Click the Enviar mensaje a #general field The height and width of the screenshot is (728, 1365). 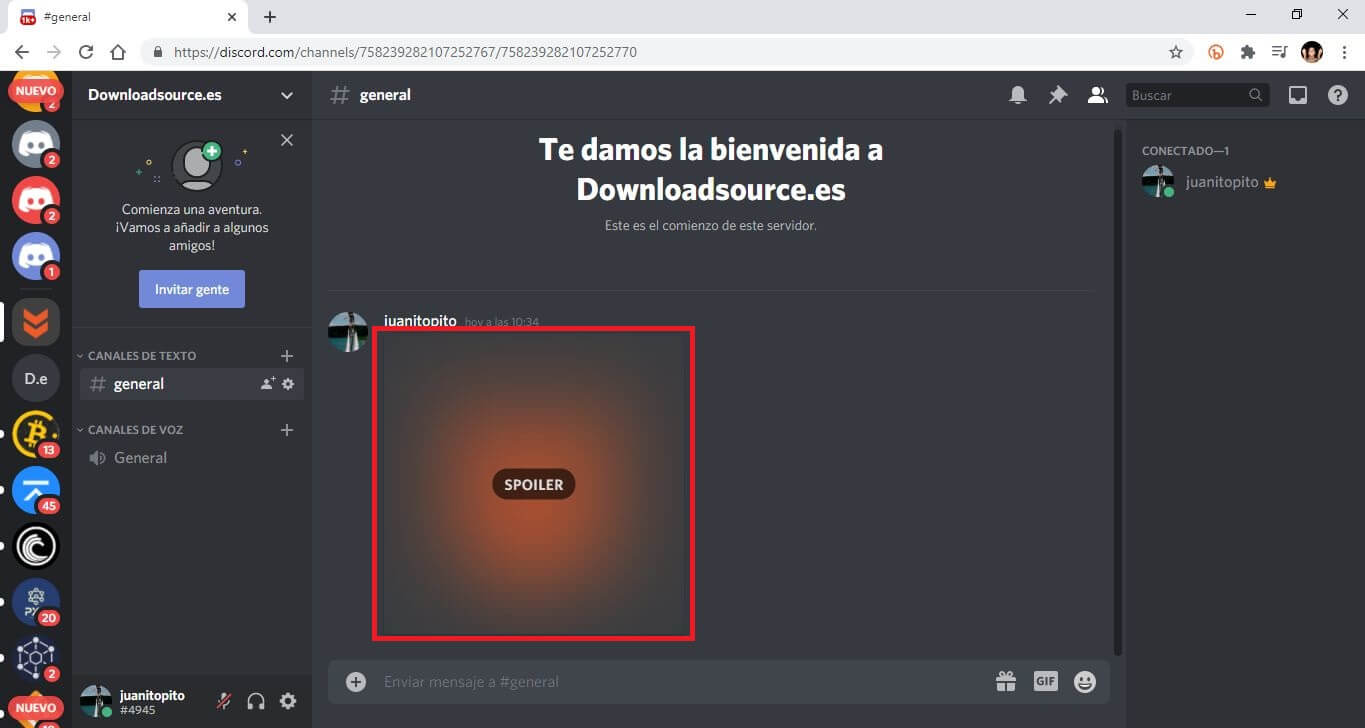click(x=680, y=681)
